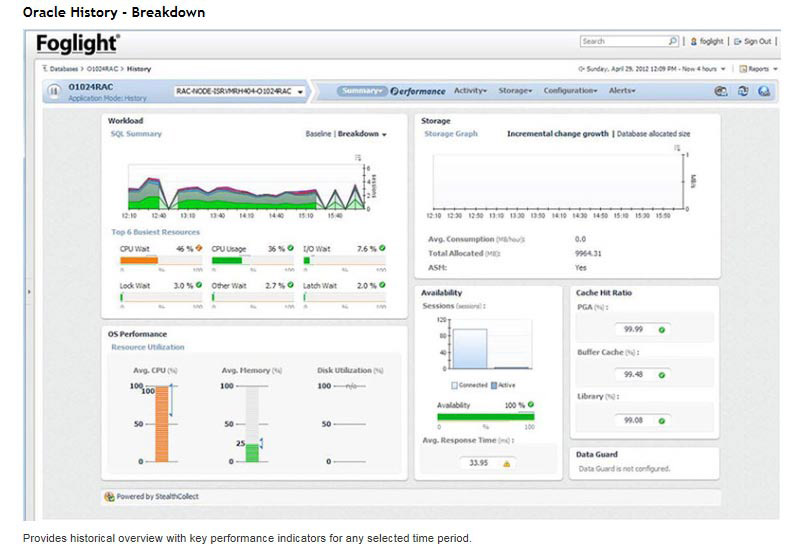Screen dimensions: 801x554
Task: Open the Storage menu
Action: [515, 90]
